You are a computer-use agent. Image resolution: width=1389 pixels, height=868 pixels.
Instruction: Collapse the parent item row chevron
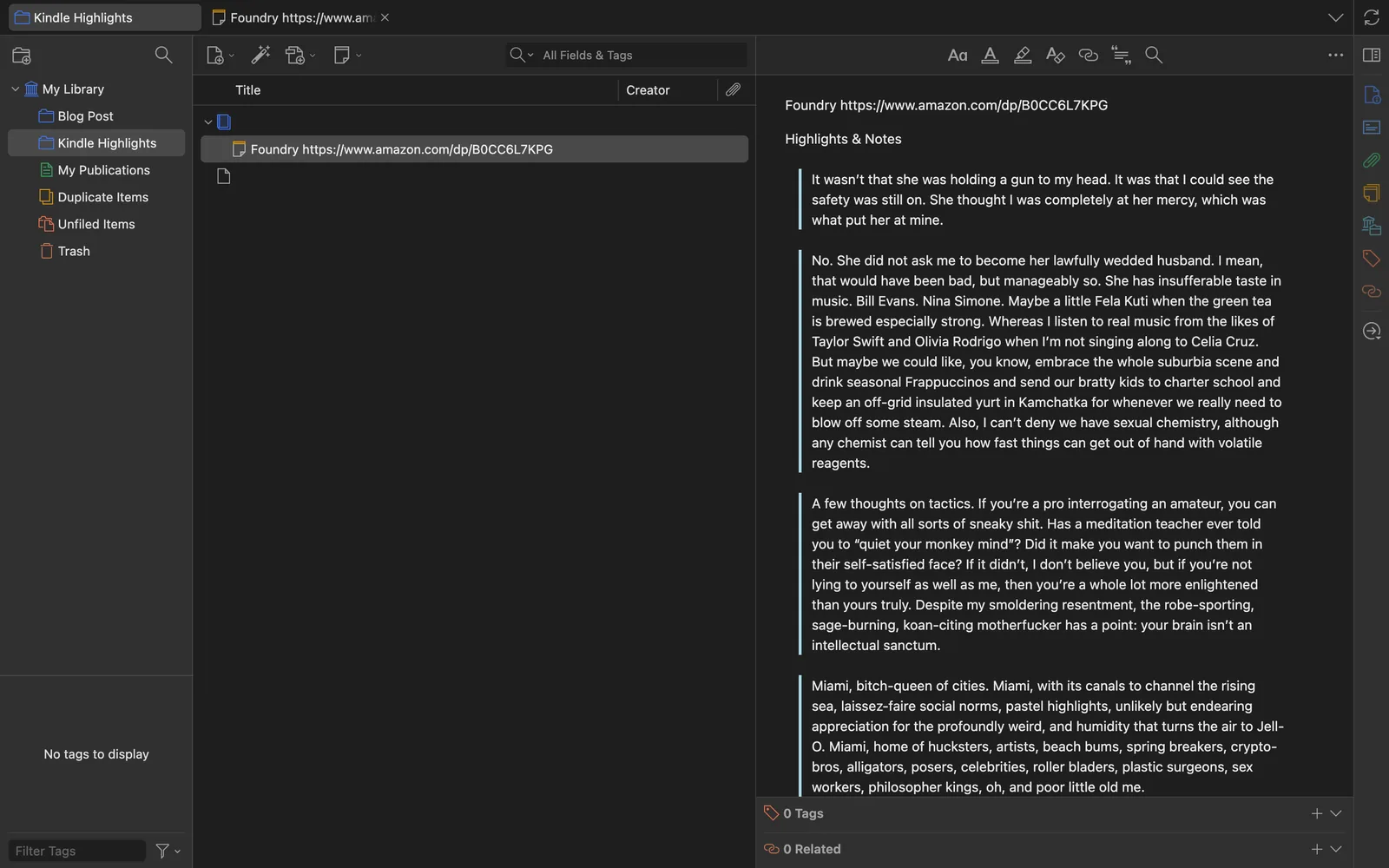coord(208,122)
